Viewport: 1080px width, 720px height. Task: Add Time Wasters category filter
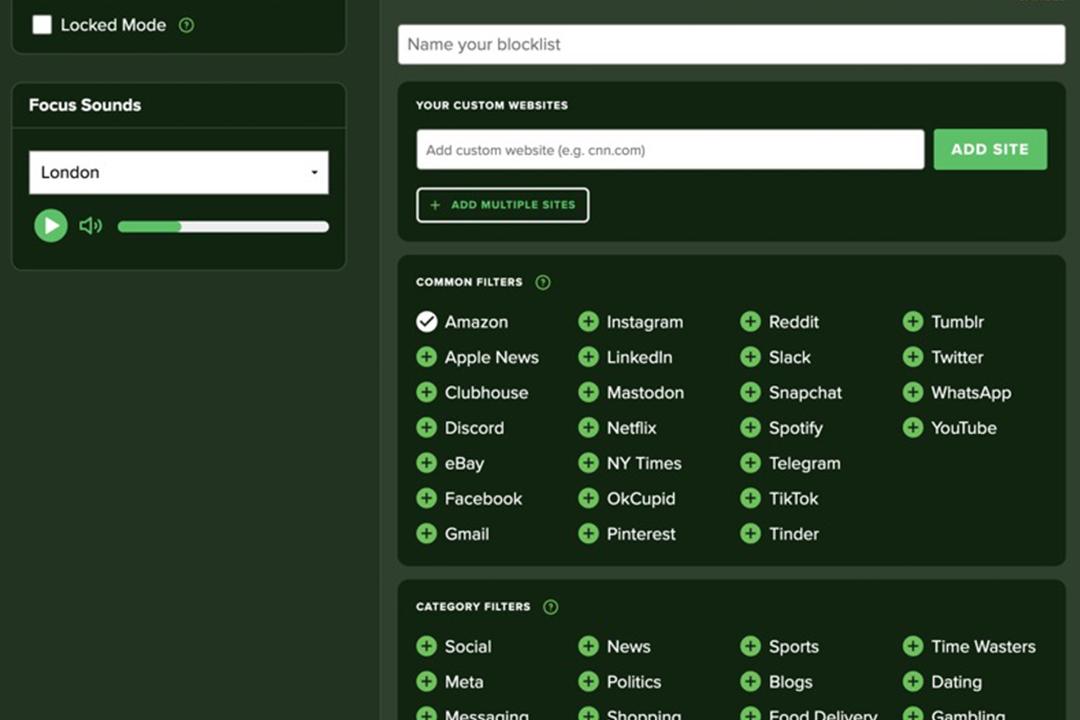[x=913, y=646]
